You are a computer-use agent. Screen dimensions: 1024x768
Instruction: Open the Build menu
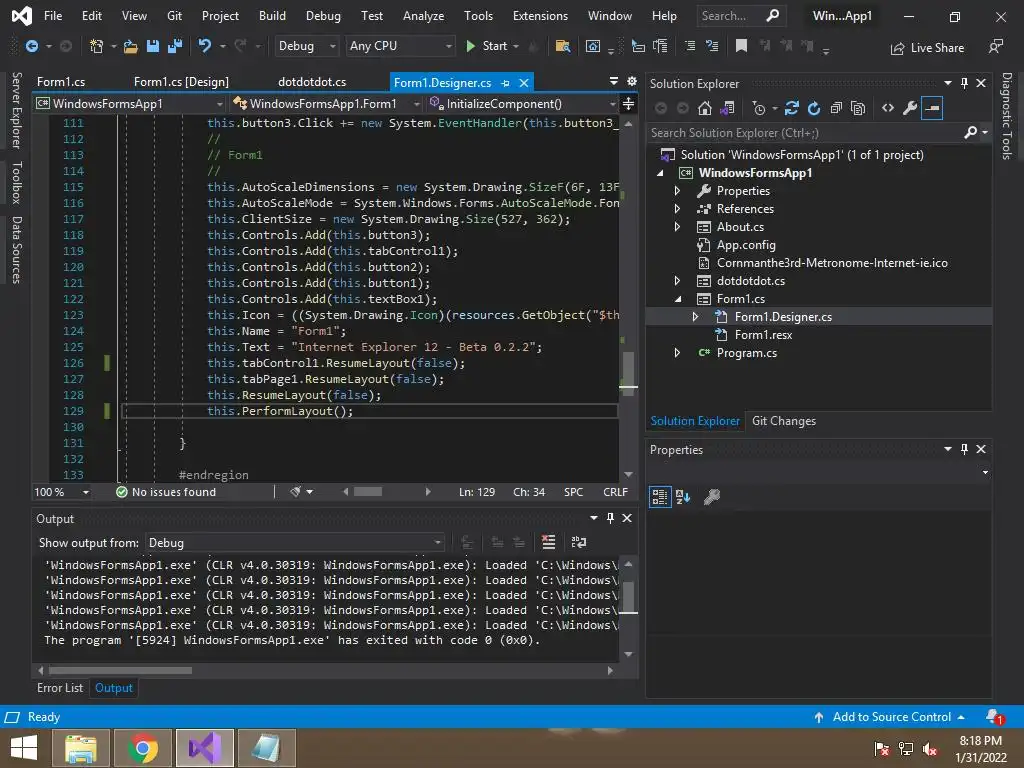coord(272,16)
